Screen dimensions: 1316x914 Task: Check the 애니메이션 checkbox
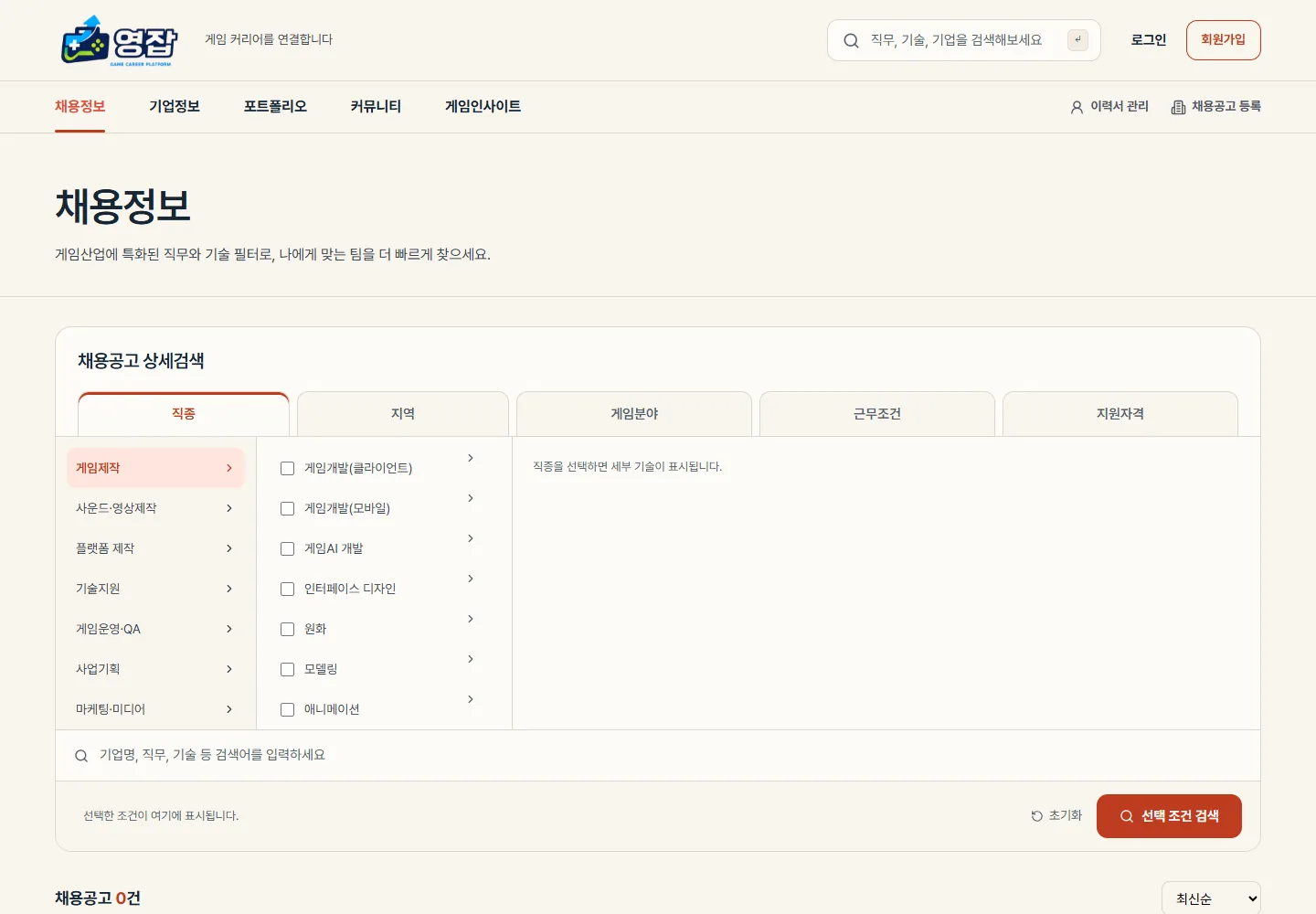(x=287, y=709)
